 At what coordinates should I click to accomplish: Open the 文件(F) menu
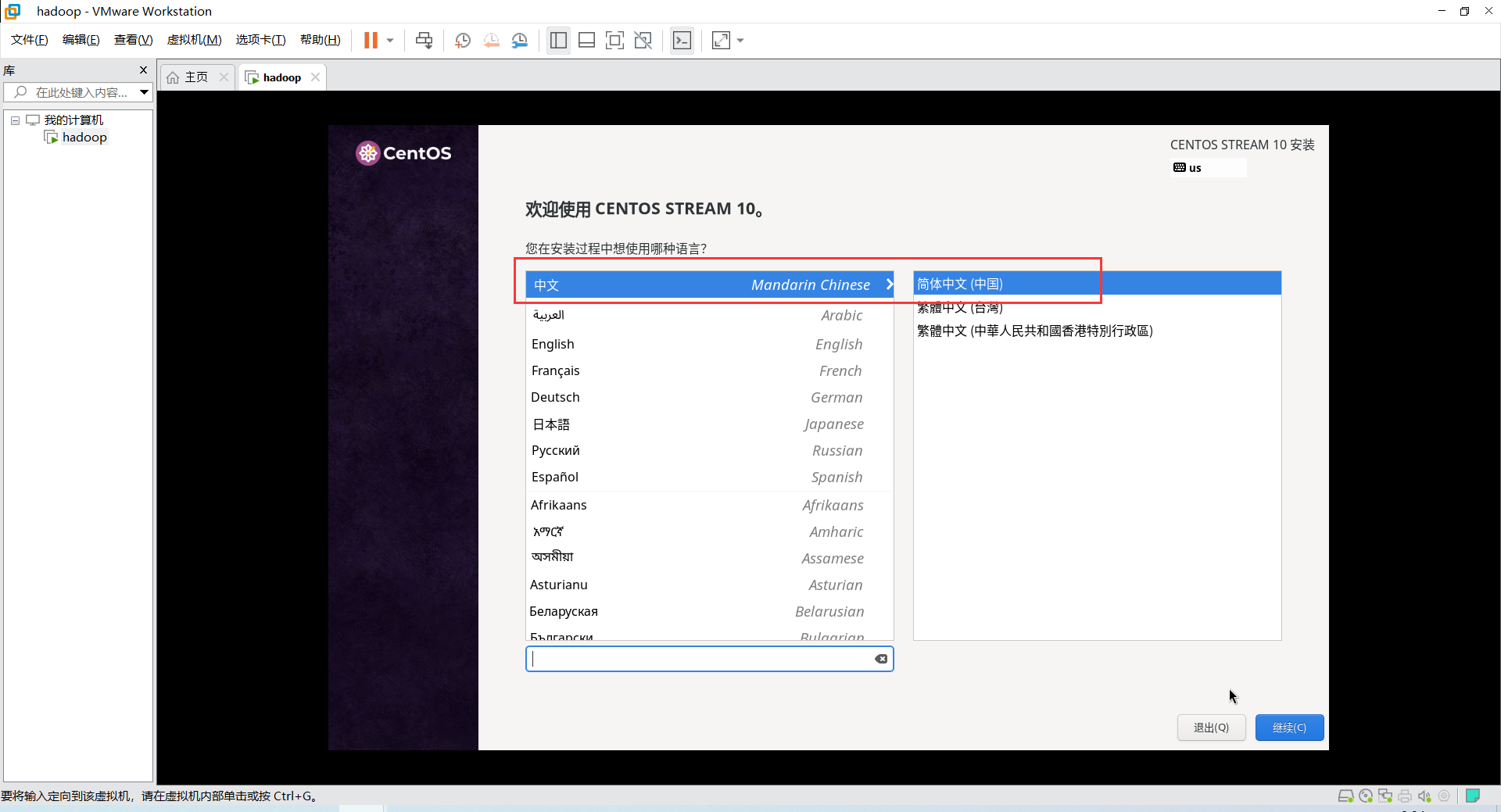(x=30, y=40)
